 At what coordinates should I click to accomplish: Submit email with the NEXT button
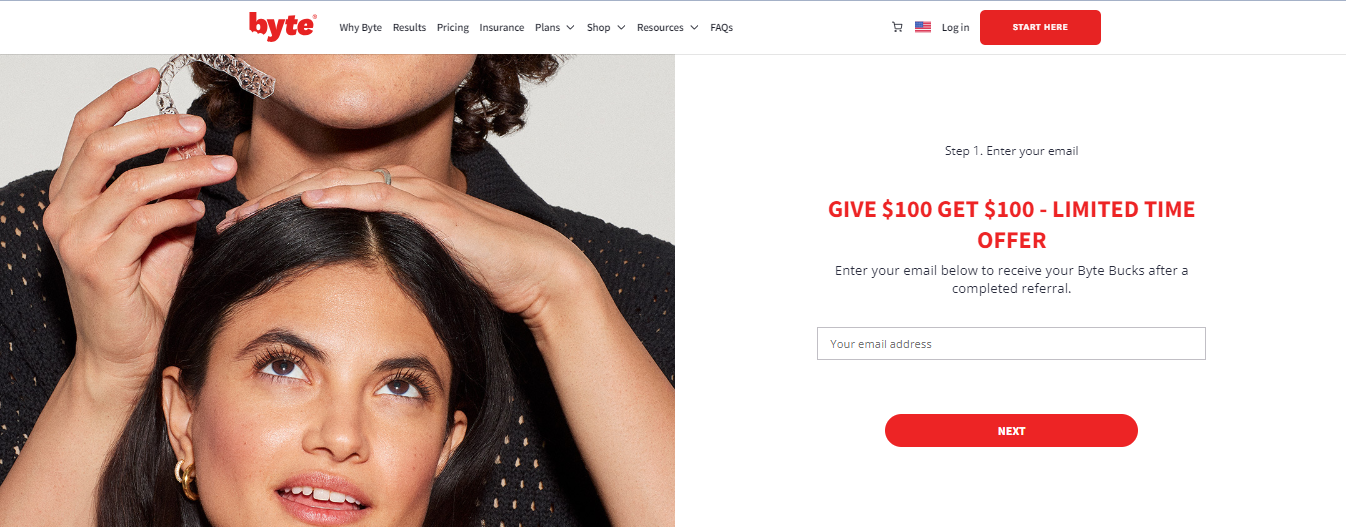(1011, 431)
